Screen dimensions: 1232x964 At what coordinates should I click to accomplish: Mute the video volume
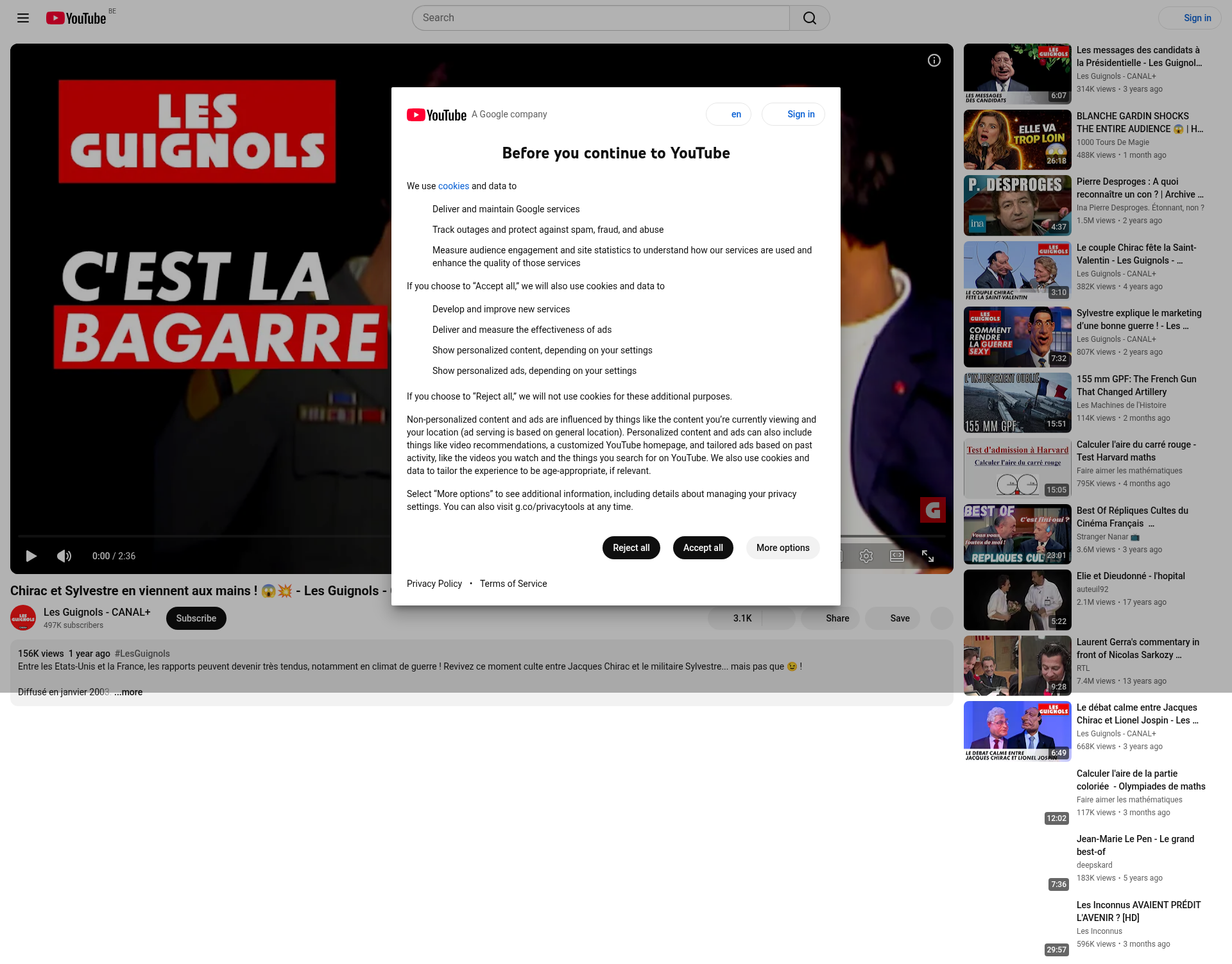pyautogui.click(x=64, y=556)
